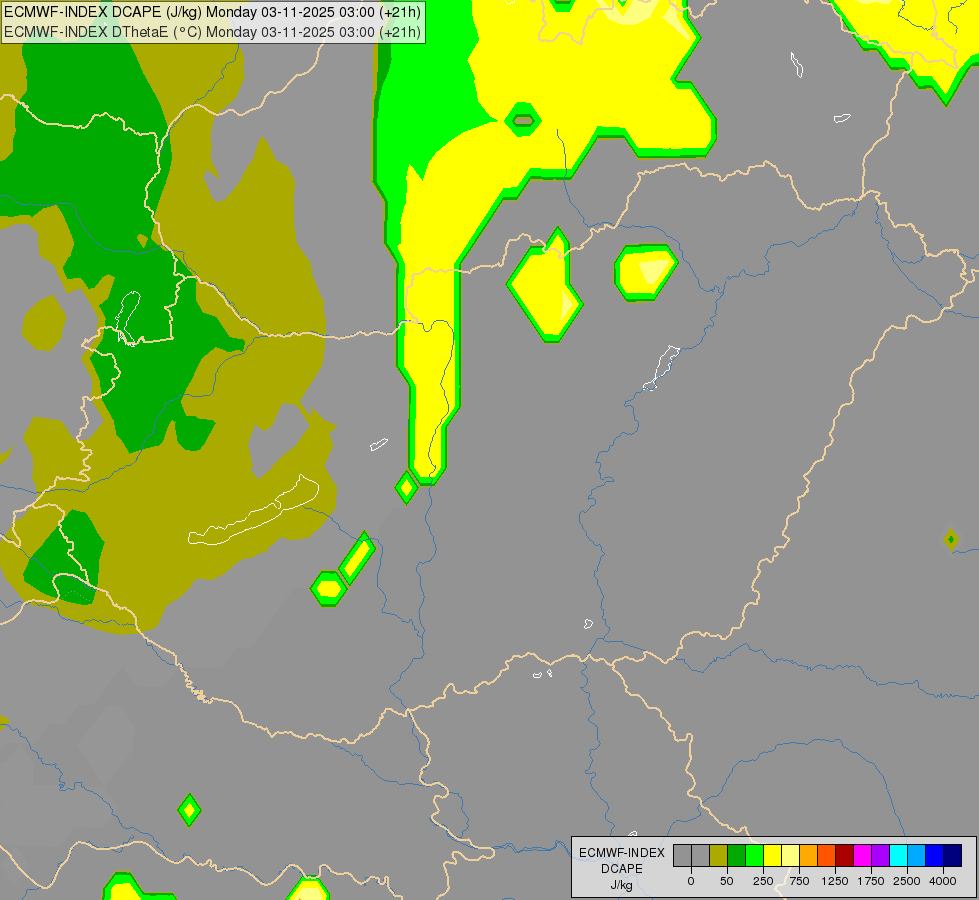
Task: Click the dark red legend swatch
Action: point(845,856)
